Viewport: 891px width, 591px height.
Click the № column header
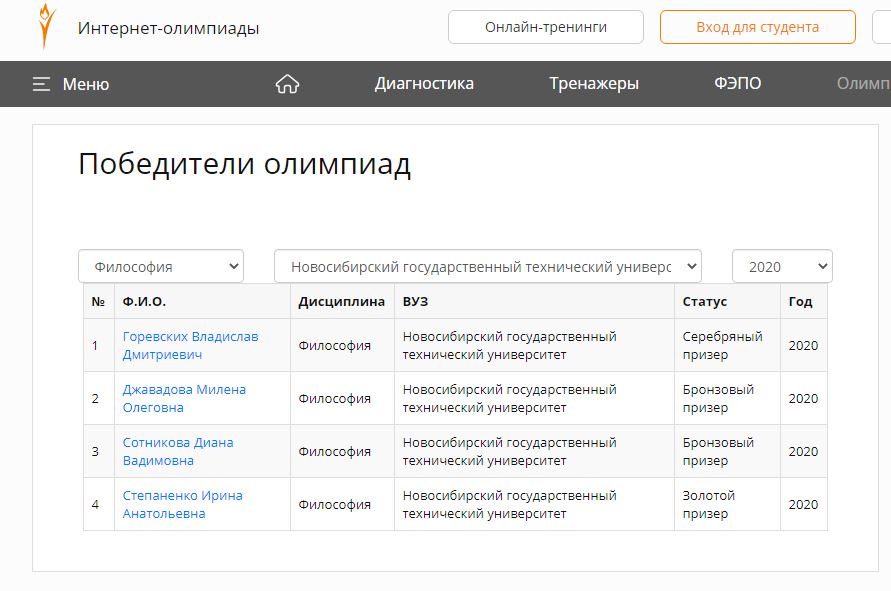pyautogui.click(x=98, y=302)
